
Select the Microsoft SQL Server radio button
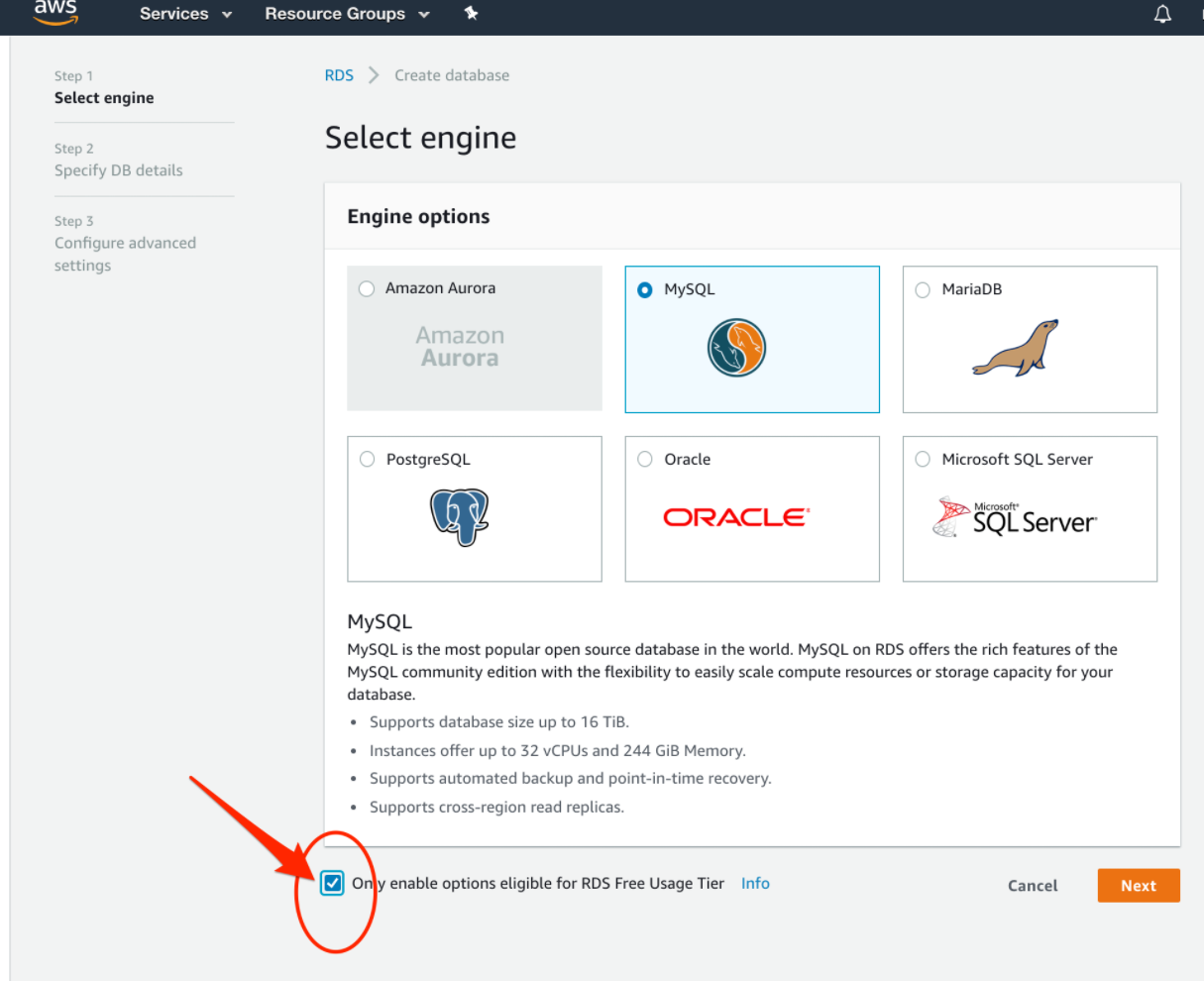tap(923, 459)
